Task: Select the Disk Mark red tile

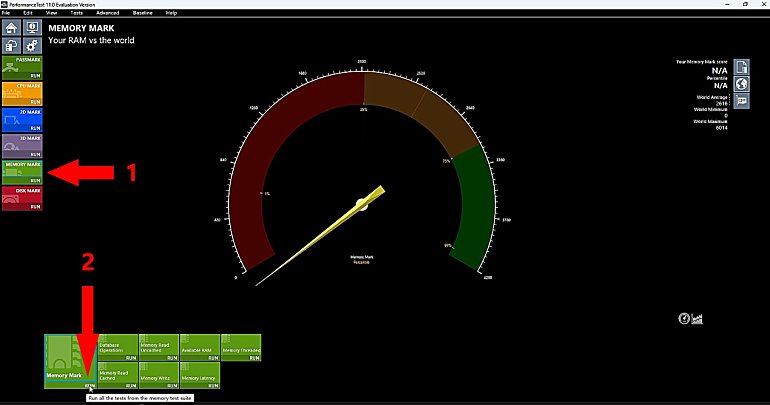Action: click(22, 198)
